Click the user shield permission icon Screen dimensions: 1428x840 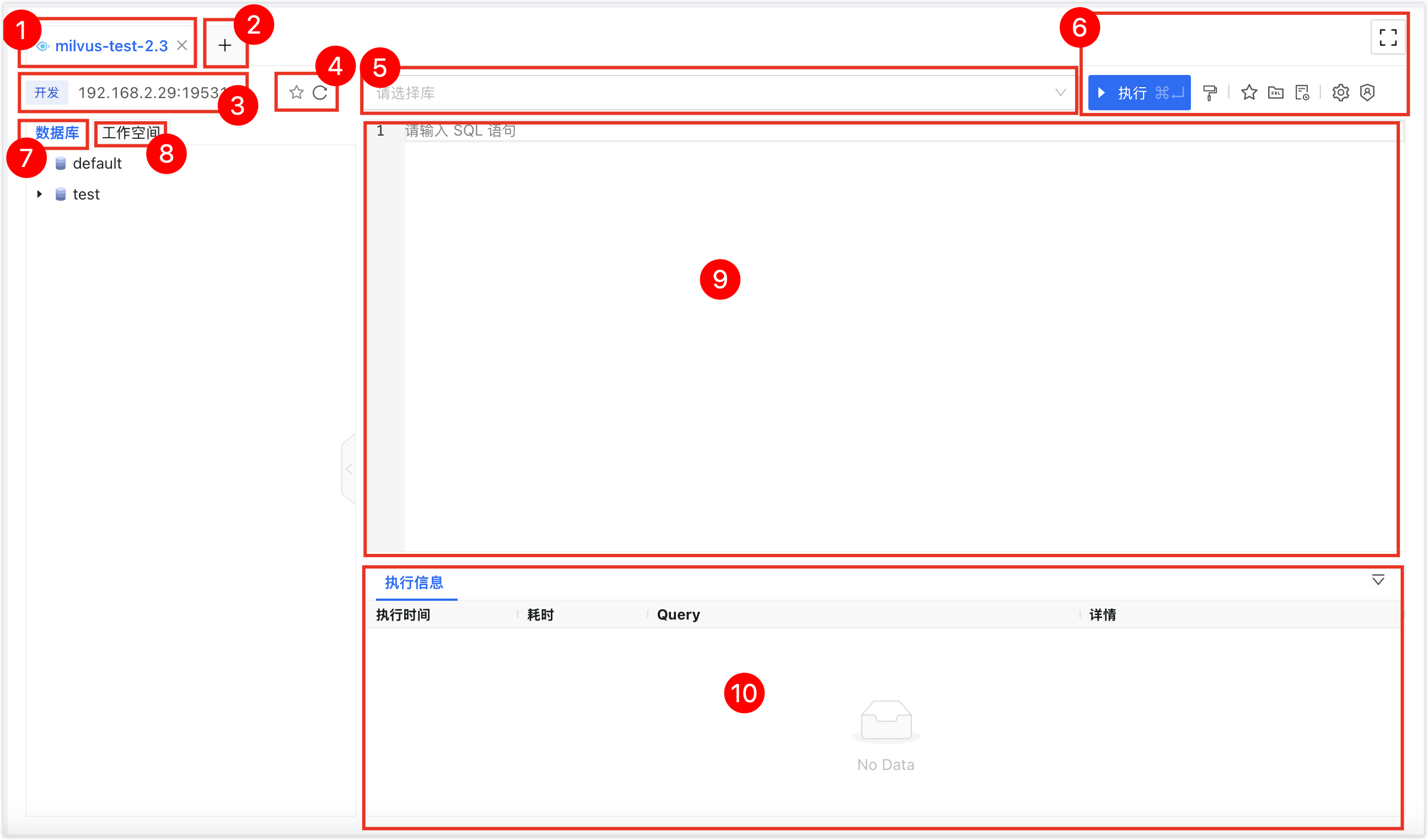(x=1367, y=93)
